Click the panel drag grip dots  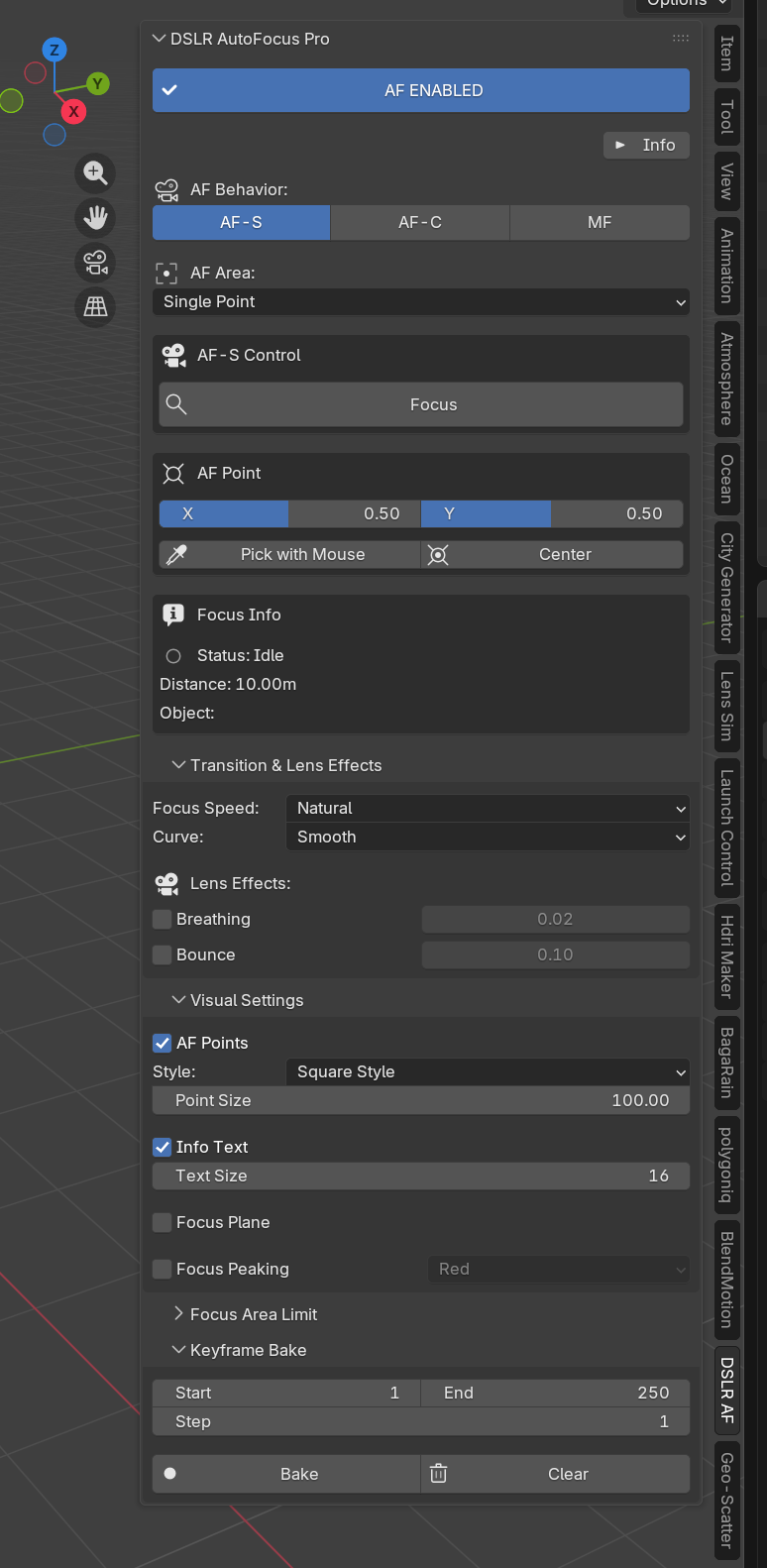681,39
